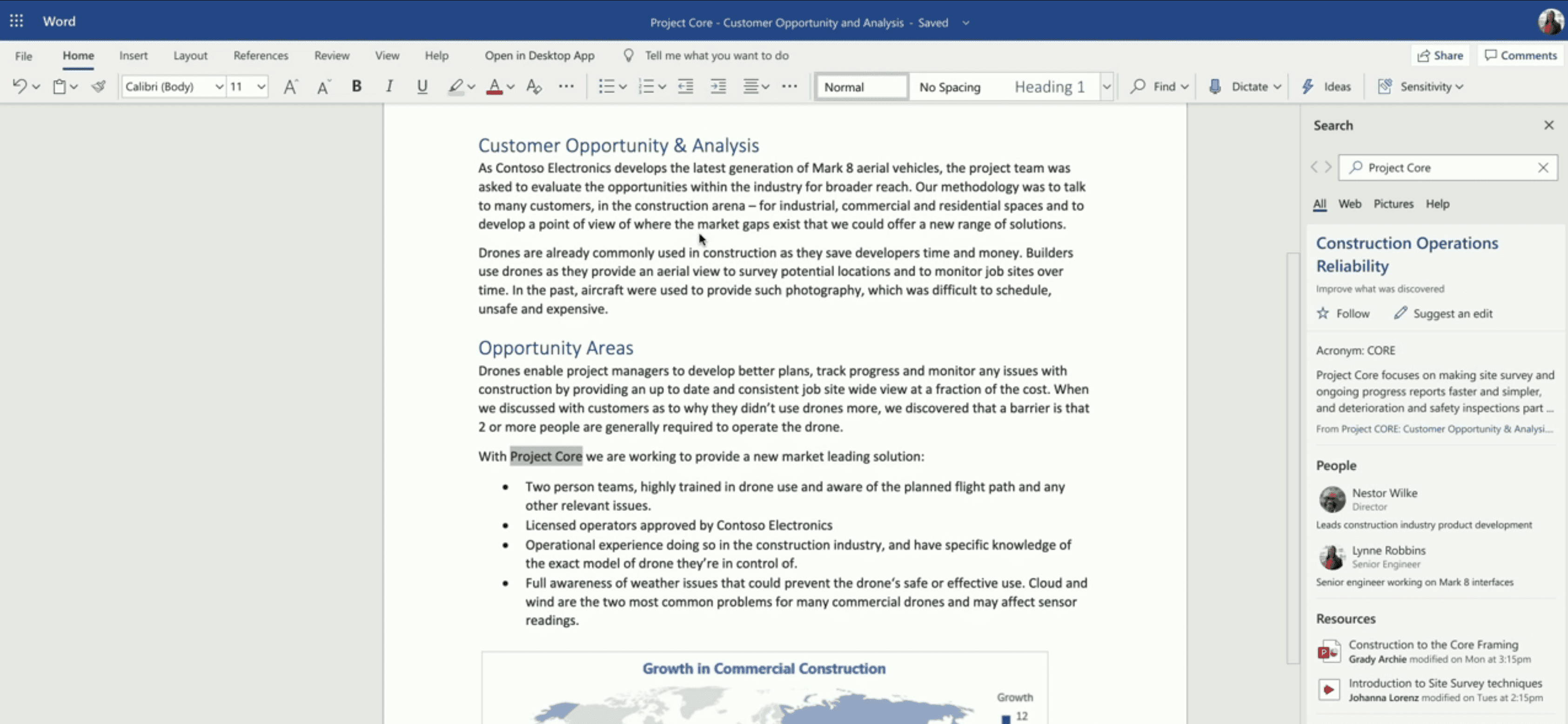The height and width of the screenshot is (724, 1568).
Task: Go back in search pane history
Action: tap(1314, 167)
